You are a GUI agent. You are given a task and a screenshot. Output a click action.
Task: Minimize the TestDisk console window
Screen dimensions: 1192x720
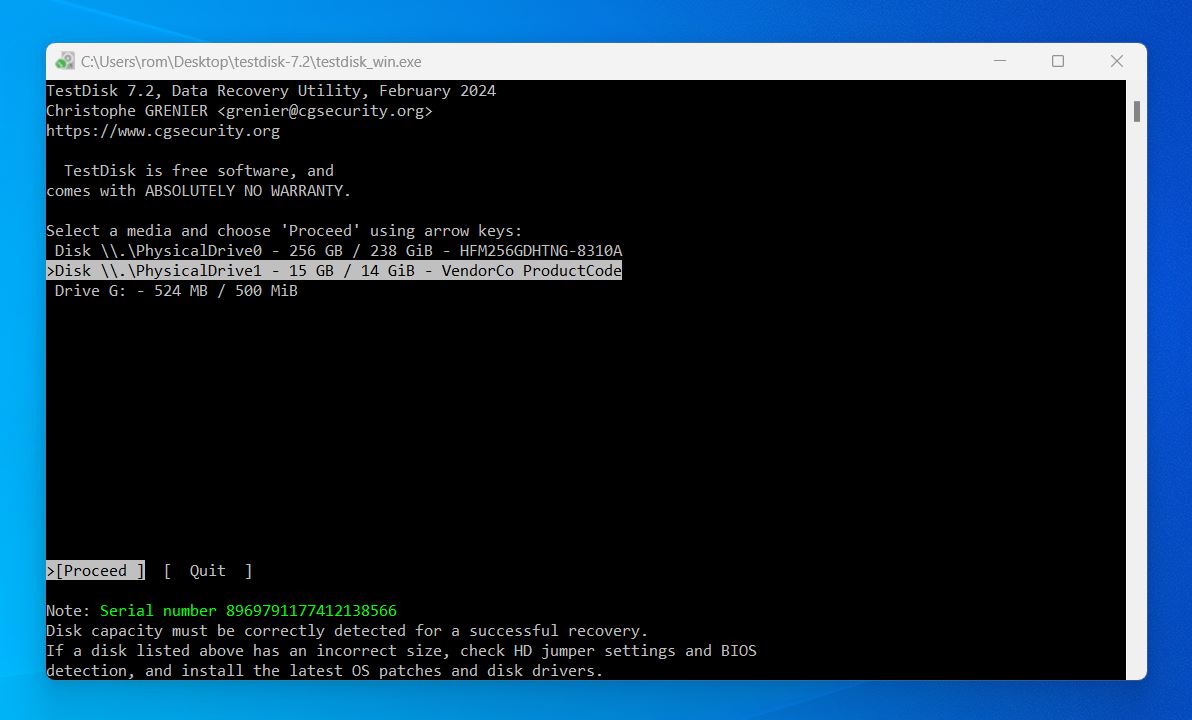[1000, 61]
